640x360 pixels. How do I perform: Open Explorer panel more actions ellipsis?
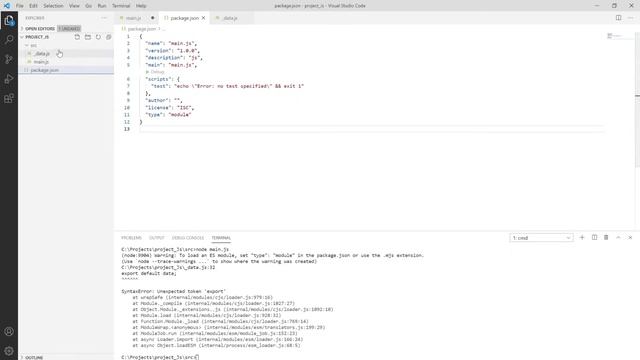click(104, 18)
